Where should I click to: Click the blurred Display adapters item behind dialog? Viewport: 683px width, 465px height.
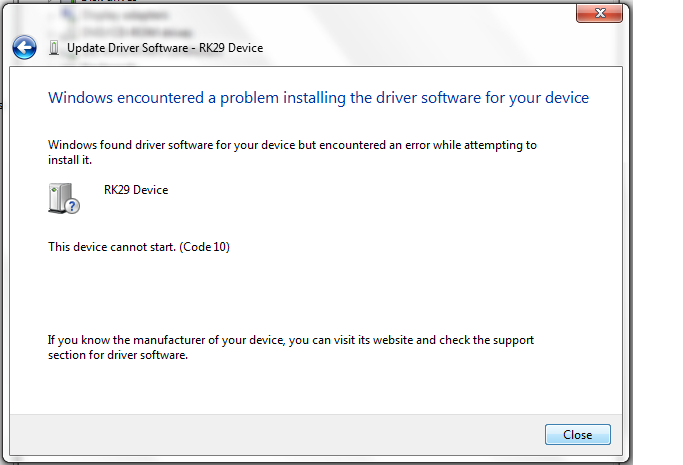pos(124,15)
